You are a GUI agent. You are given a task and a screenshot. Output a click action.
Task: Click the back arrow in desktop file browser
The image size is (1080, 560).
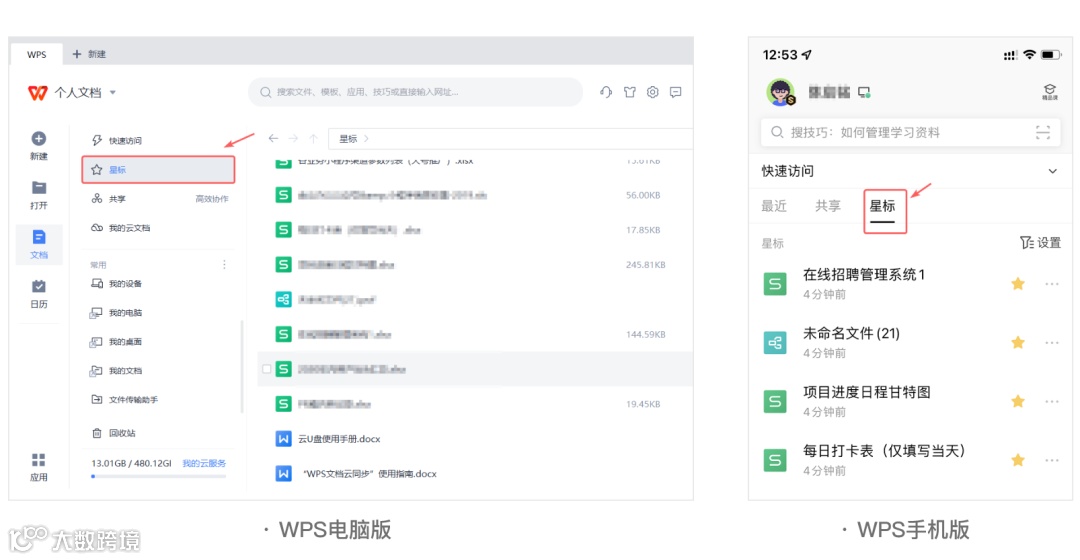point(273,138)
